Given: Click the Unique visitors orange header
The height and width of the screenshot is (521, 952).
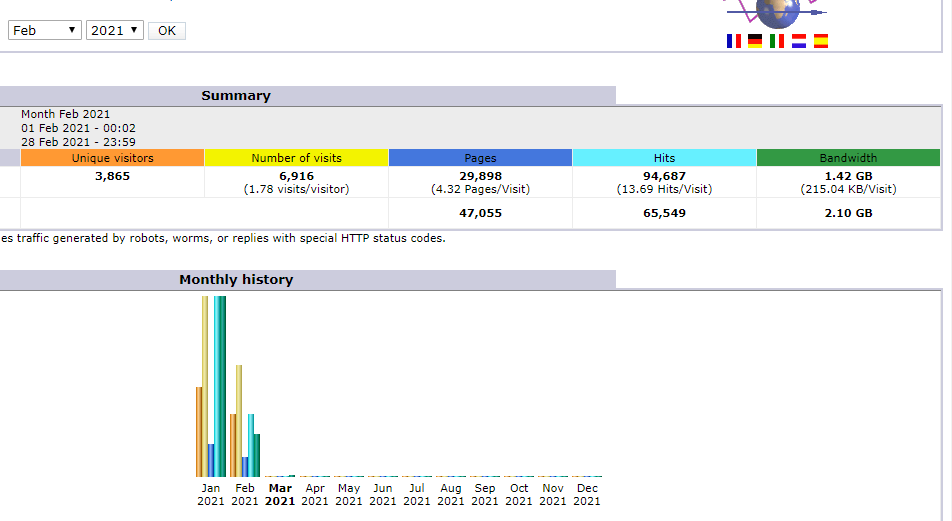Looking at the screenshot, I should pos(112,158).
